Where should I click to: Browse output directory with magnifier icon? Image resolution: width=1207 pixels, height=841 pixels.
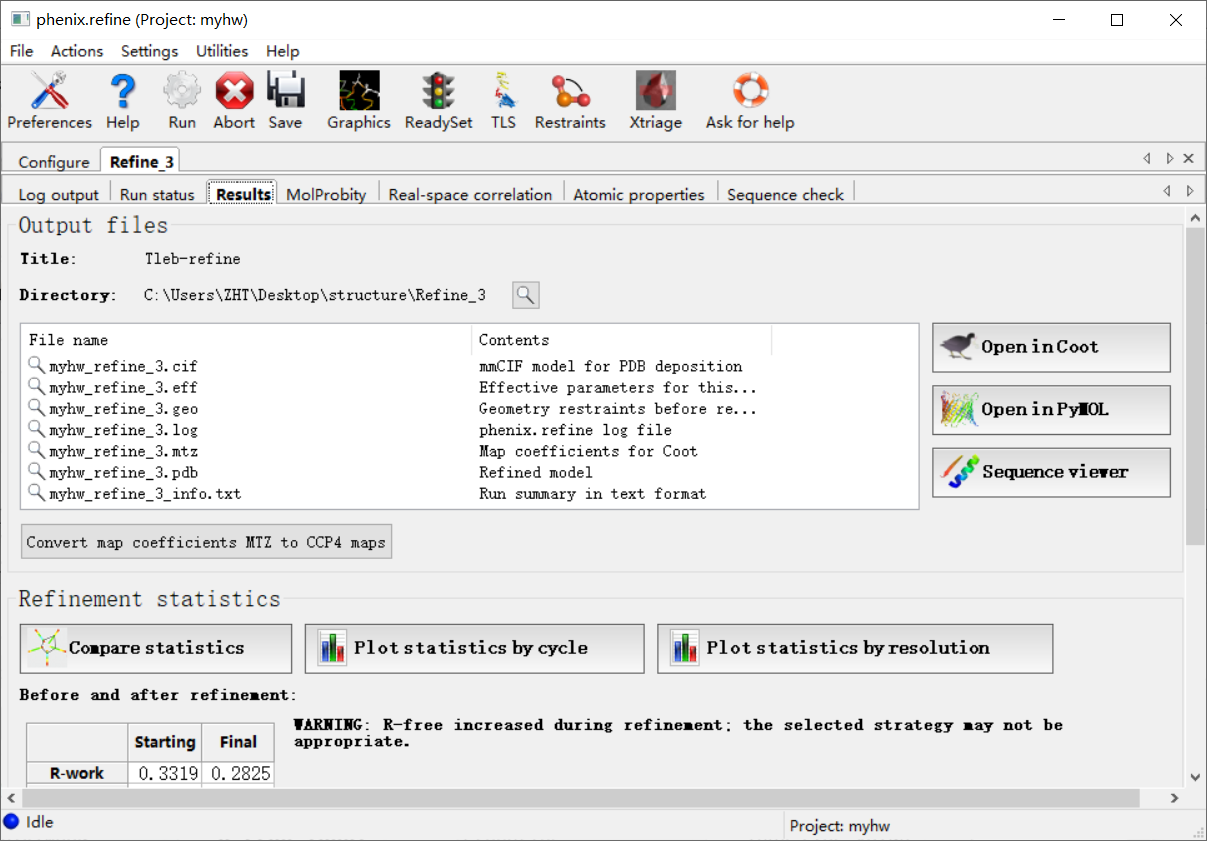(526, 295)
